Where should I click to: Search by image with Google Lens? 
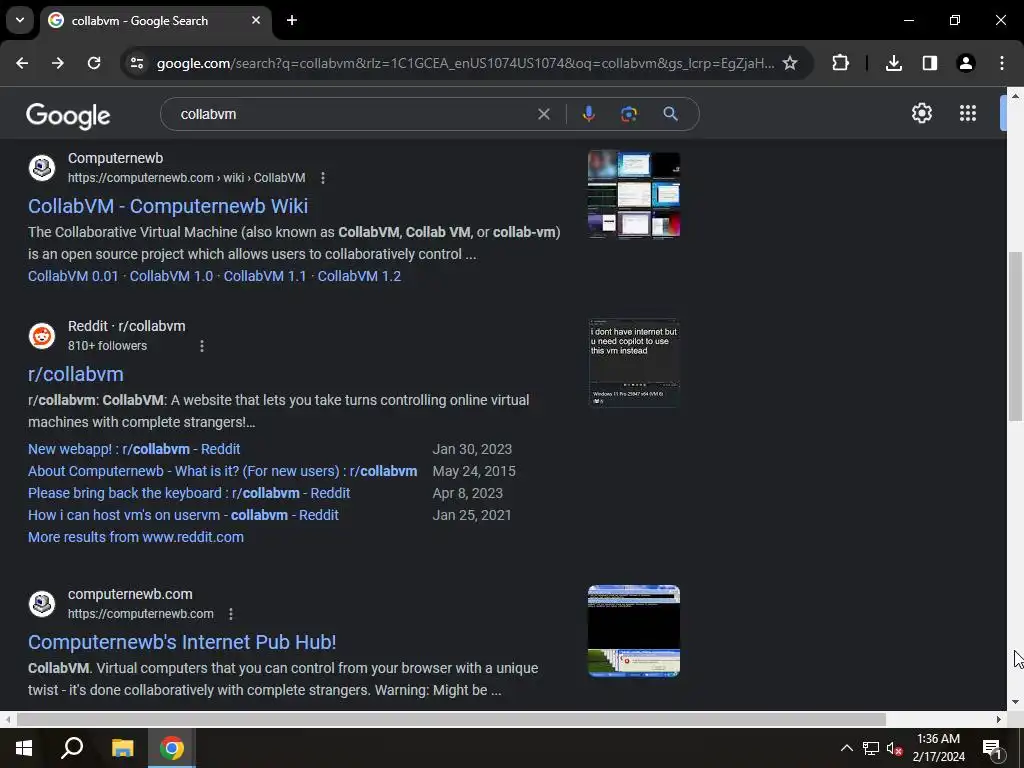629,114
